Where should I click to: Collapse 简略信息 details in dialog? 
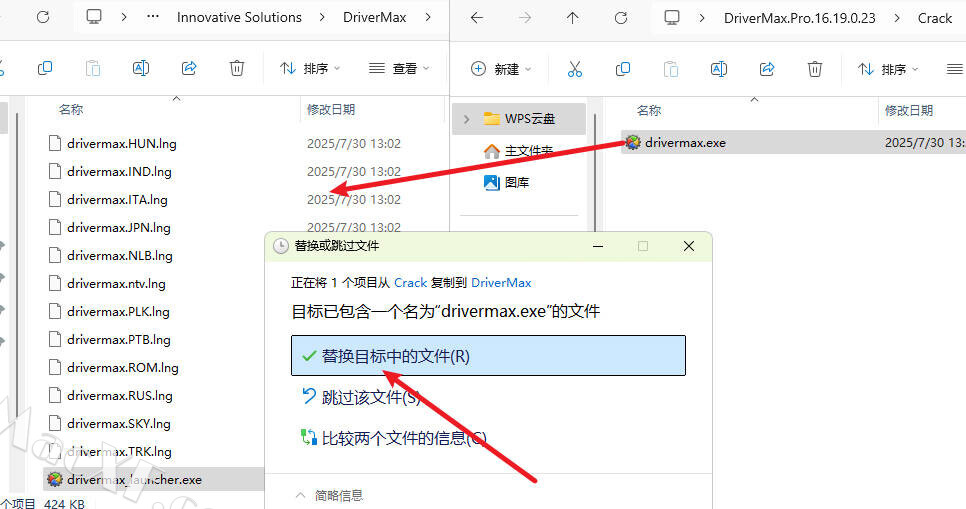330,495
